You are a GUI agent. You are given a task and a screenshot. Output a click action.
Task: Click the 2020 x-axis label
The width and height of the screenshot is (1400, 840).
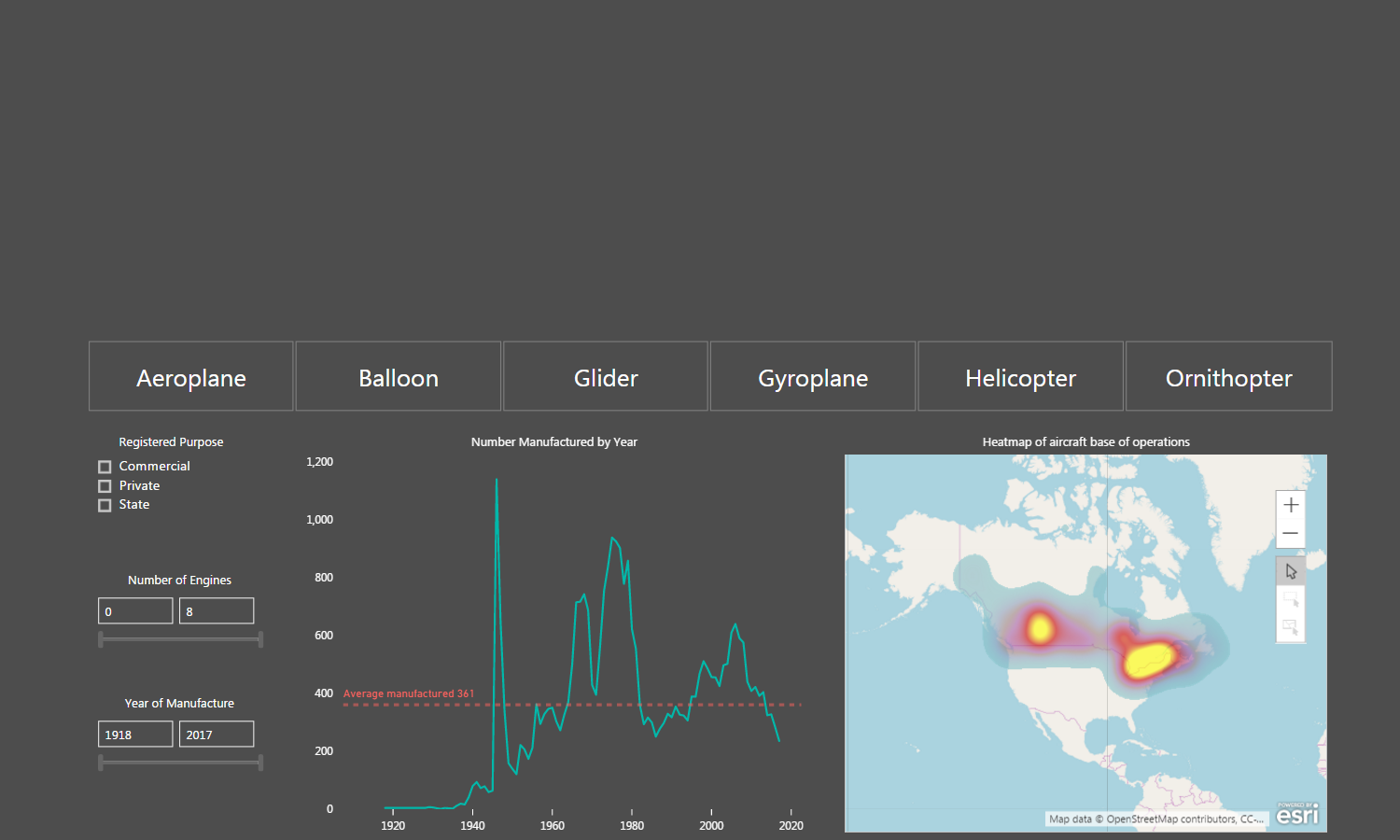tap(791, 826)
